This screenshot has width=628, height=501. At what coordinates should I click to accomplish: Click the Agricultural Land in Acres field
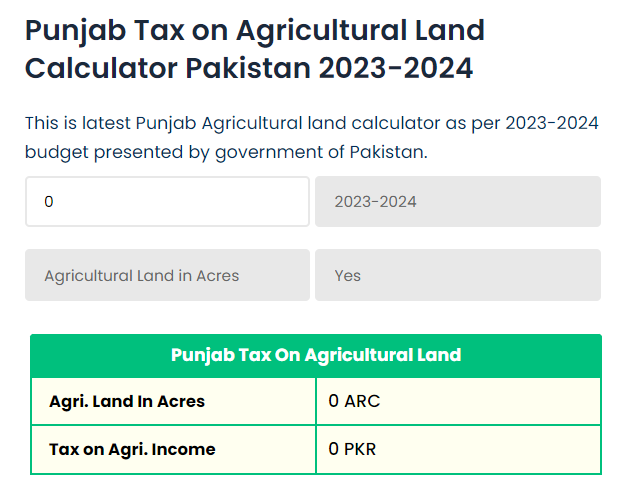click(167, 275)
